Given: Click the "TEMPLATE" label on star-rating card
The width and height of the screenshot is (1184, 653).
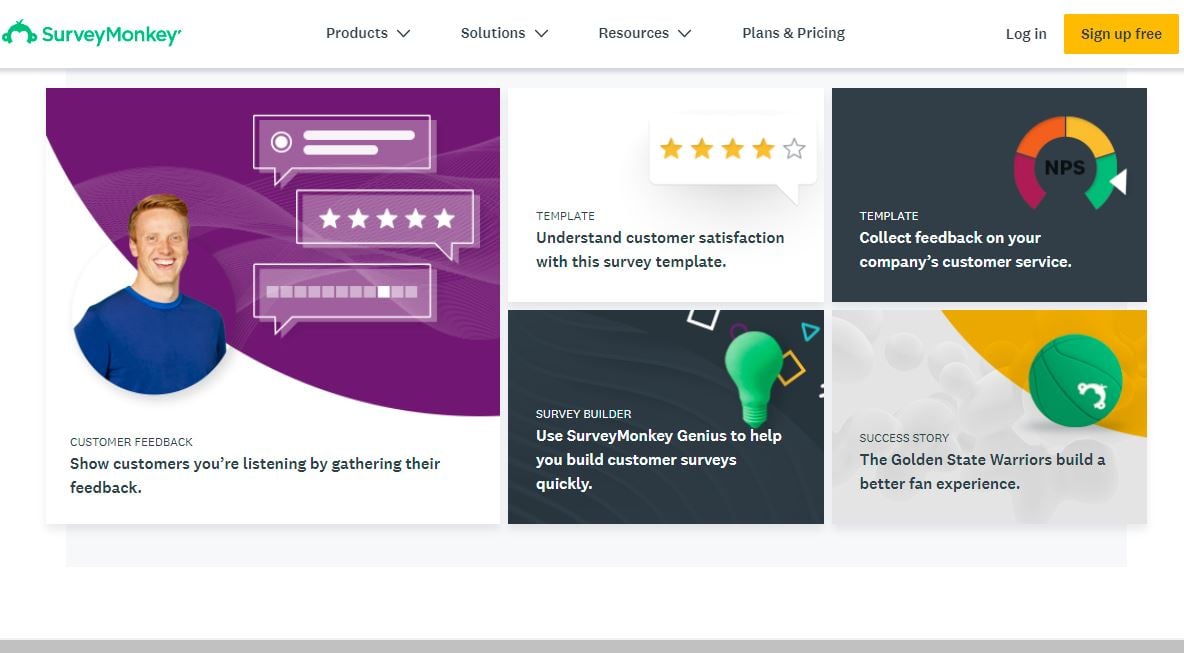Looking at the screenshot, I should (x=566, y=216).
